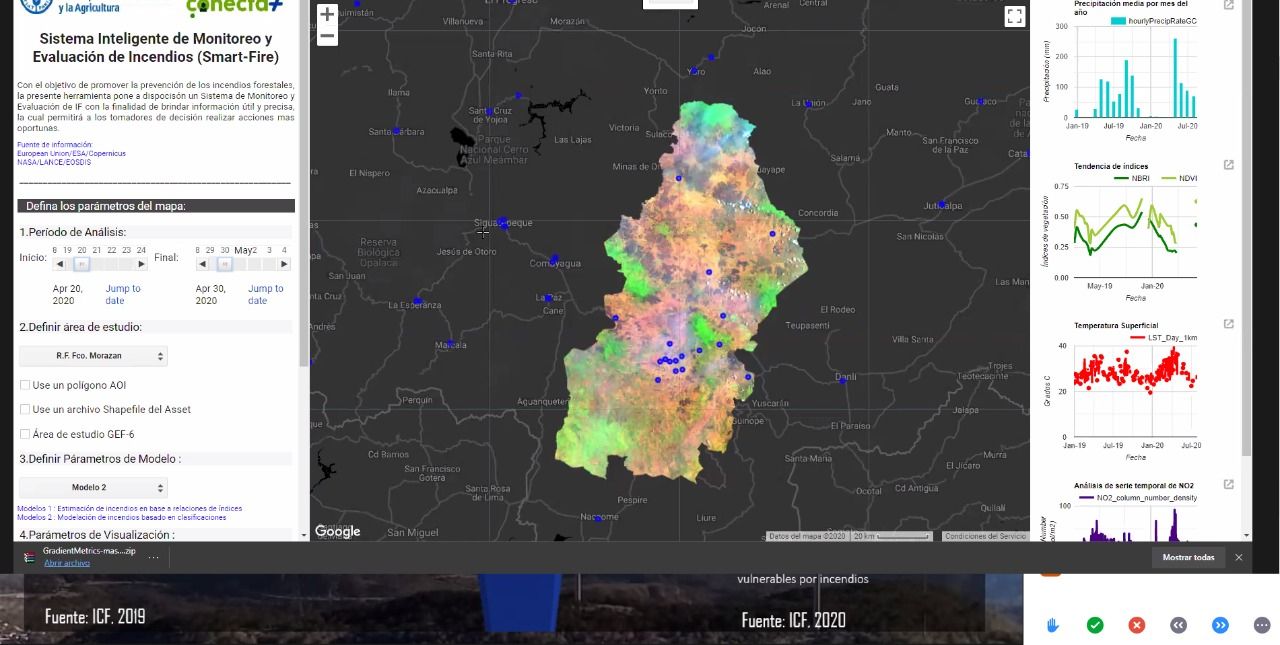
Task: Click right arrow of Final date slider
Action: pyautogui.click(x=284, y=264)
